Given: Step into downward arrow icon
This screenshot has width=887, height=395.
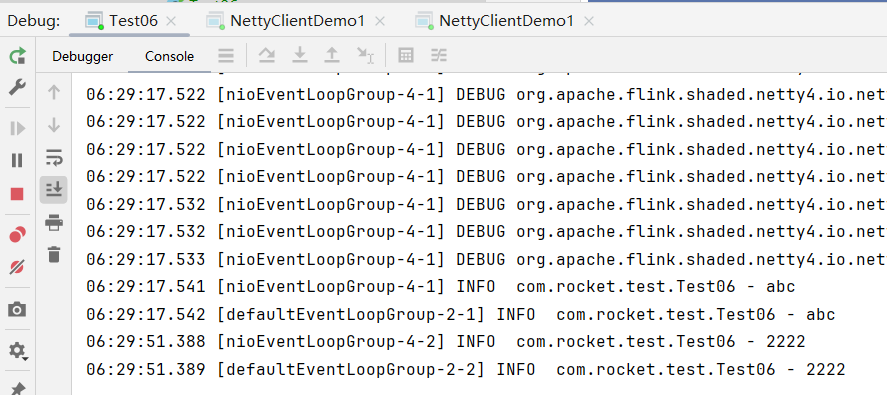Looking at the screenshot, I should [299, 55].
